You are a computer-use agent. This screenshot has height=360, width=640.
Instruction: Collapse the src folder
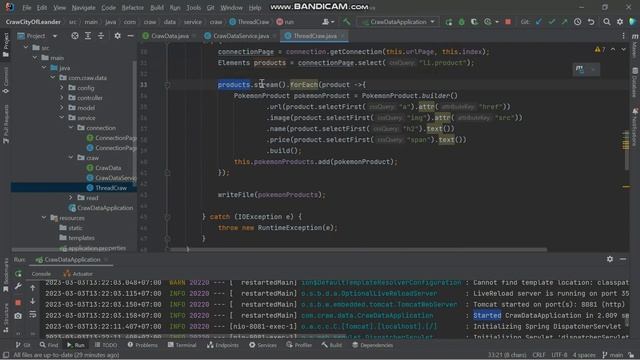pos(26,48)
